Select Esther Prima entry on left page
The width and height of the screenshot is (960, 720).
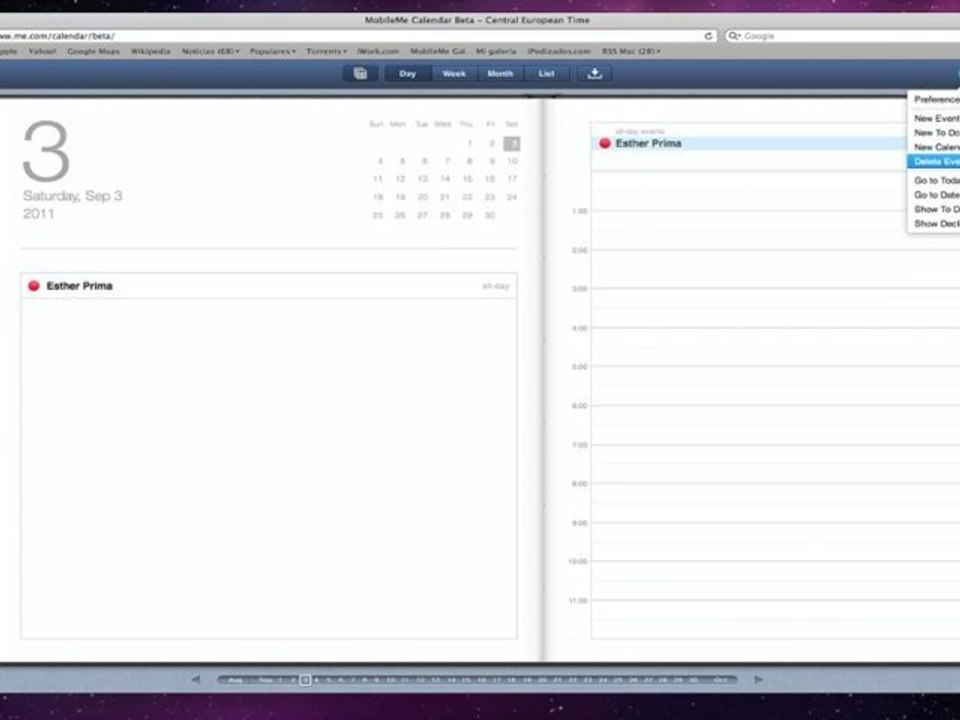pyautogui.click(x=269, y=286)
